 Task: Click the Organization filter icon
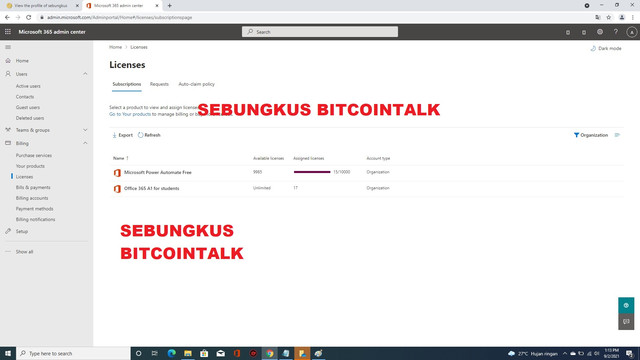tap(576, 135)
